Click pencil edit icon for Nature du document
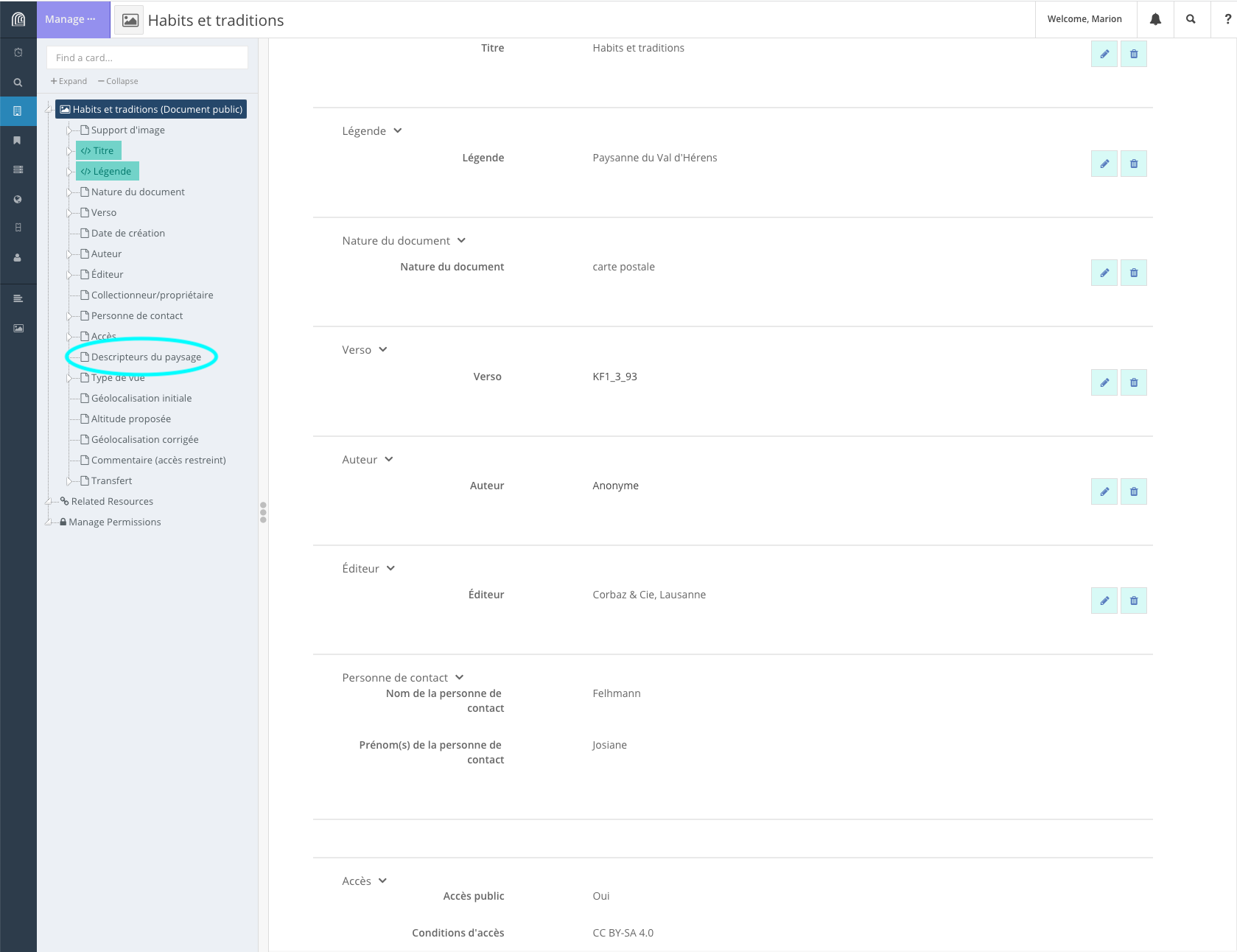1237x952 pixels. tap(1104, 273)
